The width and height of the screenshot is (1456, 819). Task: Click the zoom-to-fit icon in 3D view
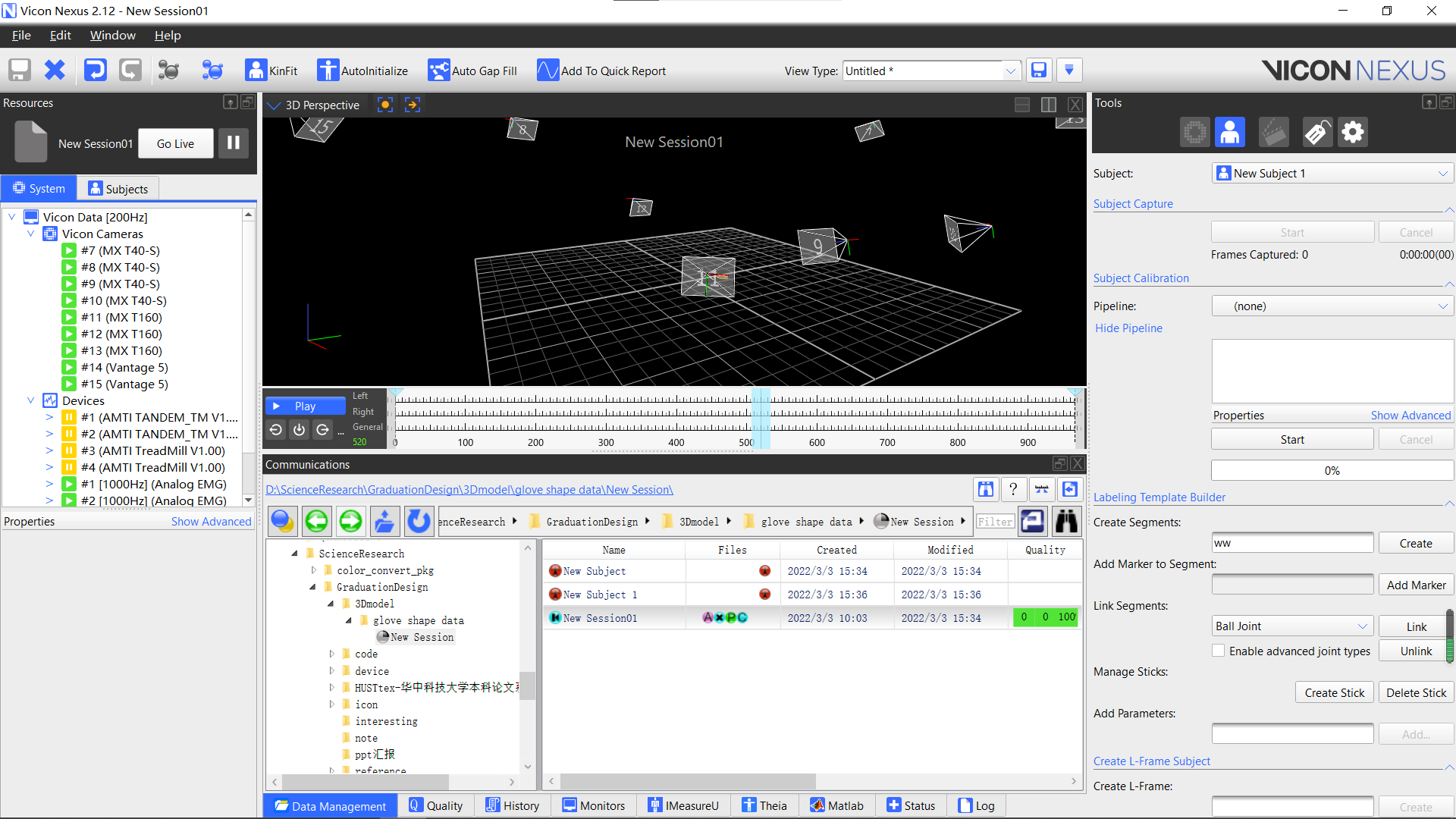click(x=413, y=105)
